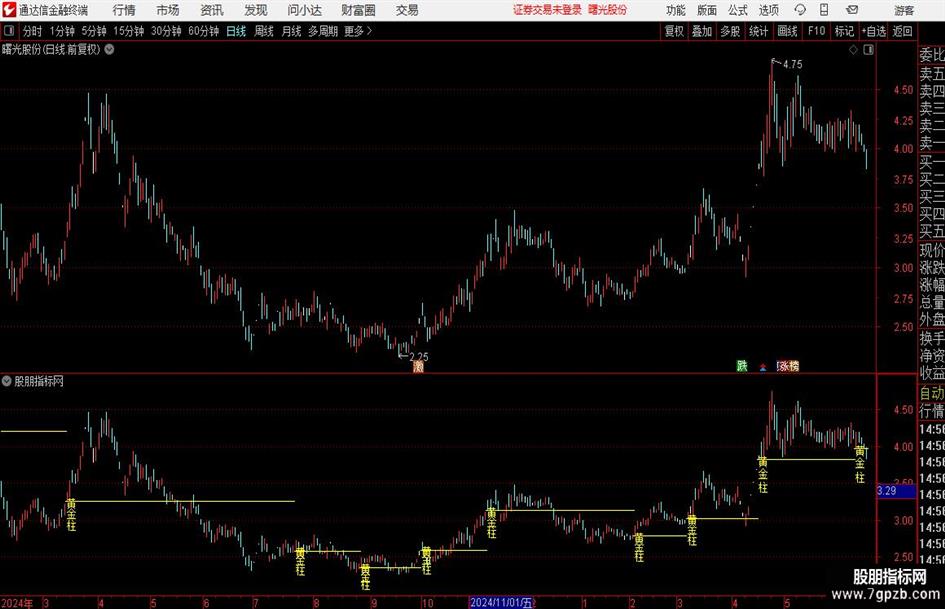Open the 市场 menu
The width and height of the screenshot is (945, 609).
168,10
